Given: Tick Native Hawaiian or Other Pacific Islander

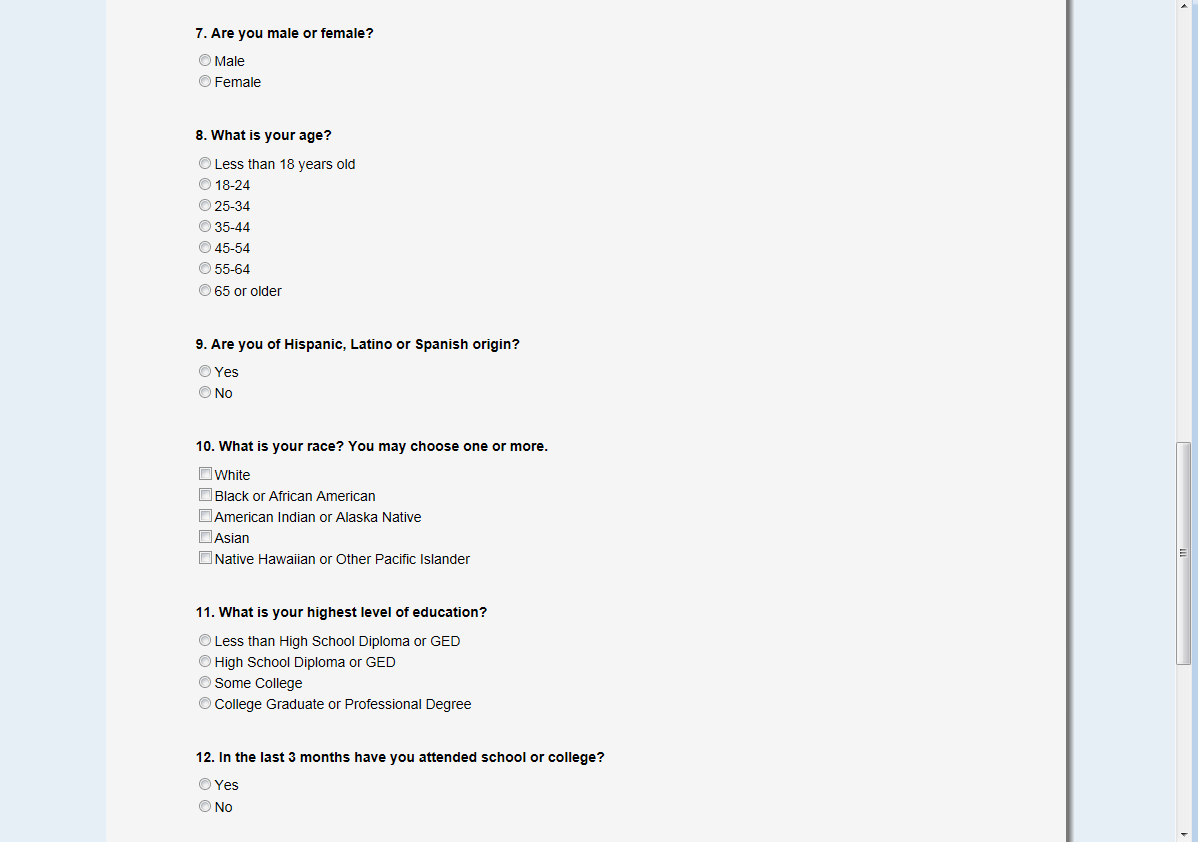Looking at the screenshot, I should (x=205, y=558).
